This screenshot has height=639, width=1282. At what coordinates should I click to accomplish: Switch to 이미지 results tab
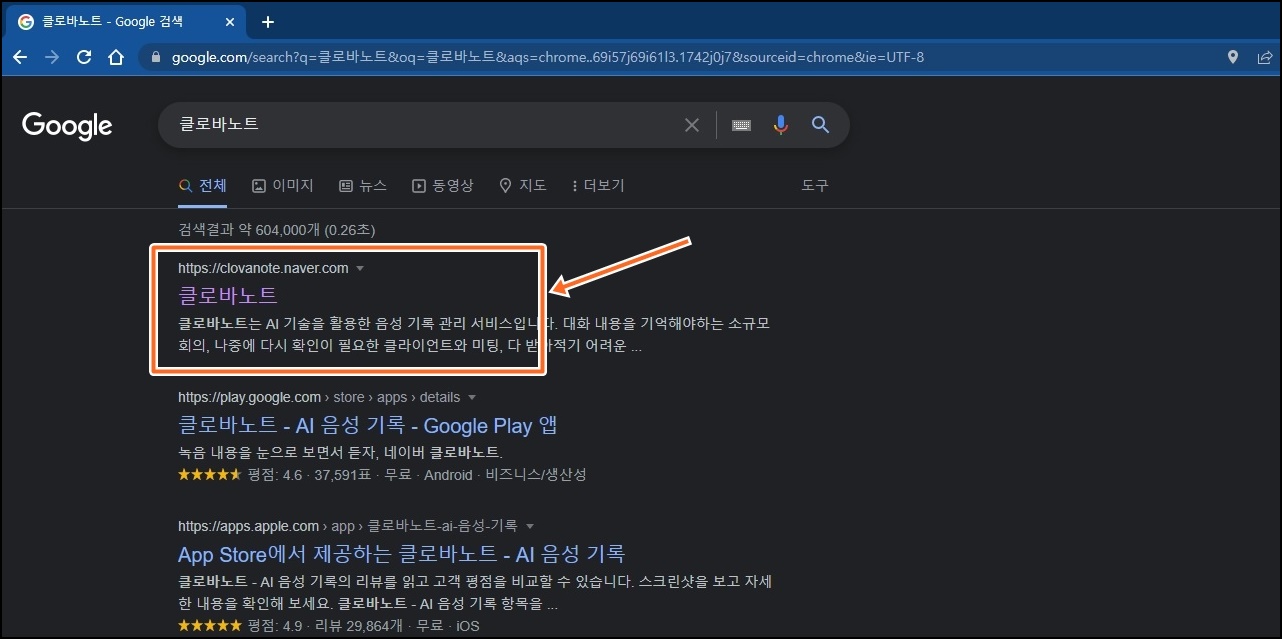point(283,185)
